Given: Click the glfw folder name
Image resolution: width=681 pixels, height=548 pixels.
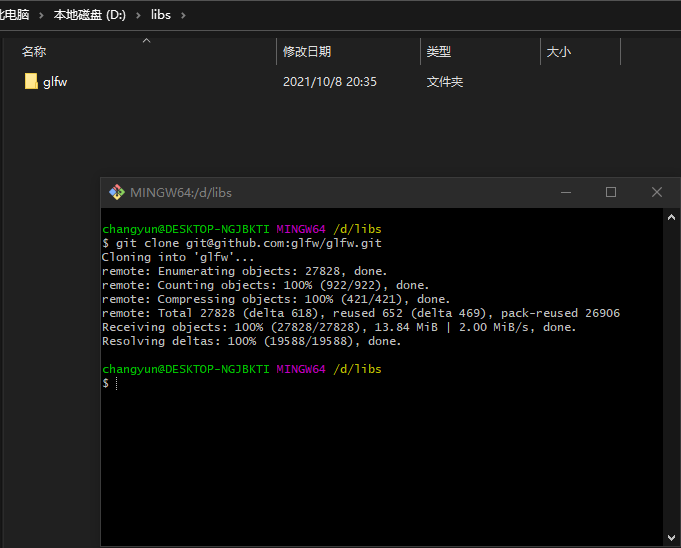Looking at the screenshot, I should click(55, 82).
